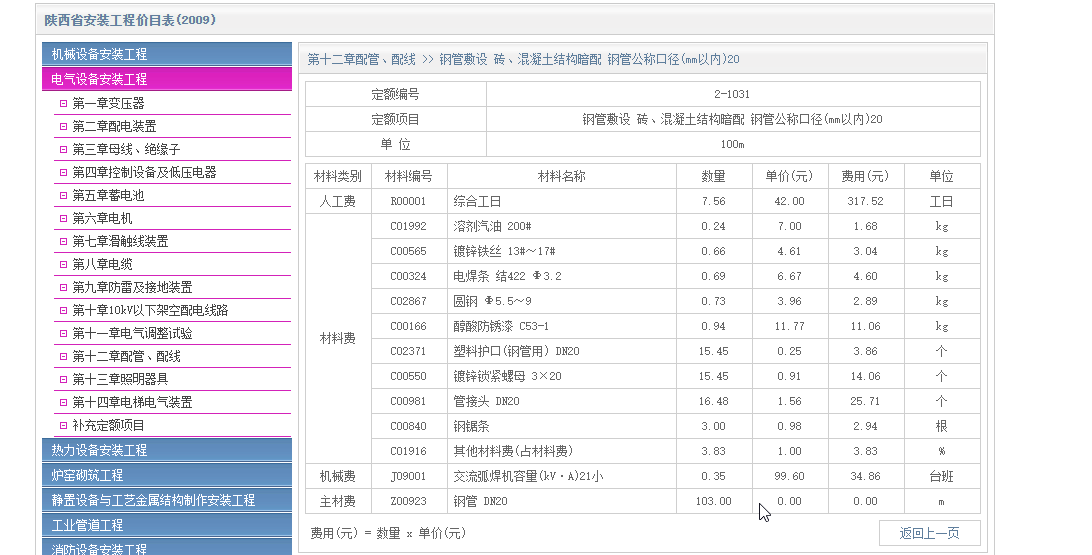The width and height of the screenshot is (1092, 555).
Task: Click the square icon beside 第九章防雷及接地装置
Action: (63, 288)
